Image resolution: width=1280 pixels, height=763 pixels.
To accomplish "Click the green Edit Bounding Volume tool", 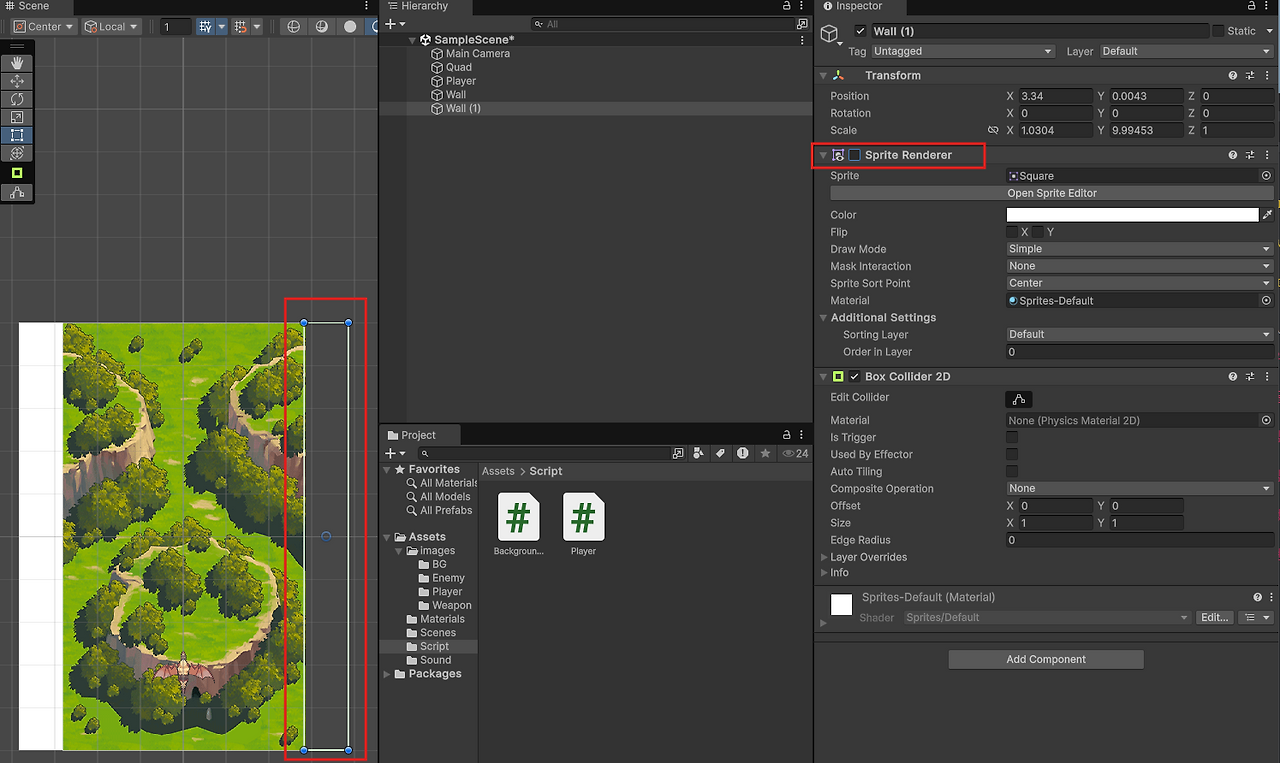I will 17,173.
